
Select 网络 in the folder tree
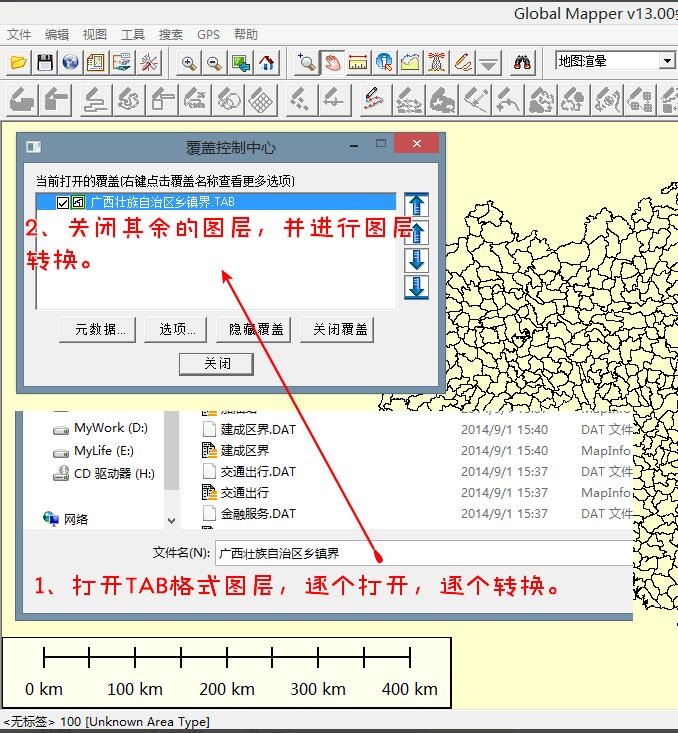tap(65, 519)
